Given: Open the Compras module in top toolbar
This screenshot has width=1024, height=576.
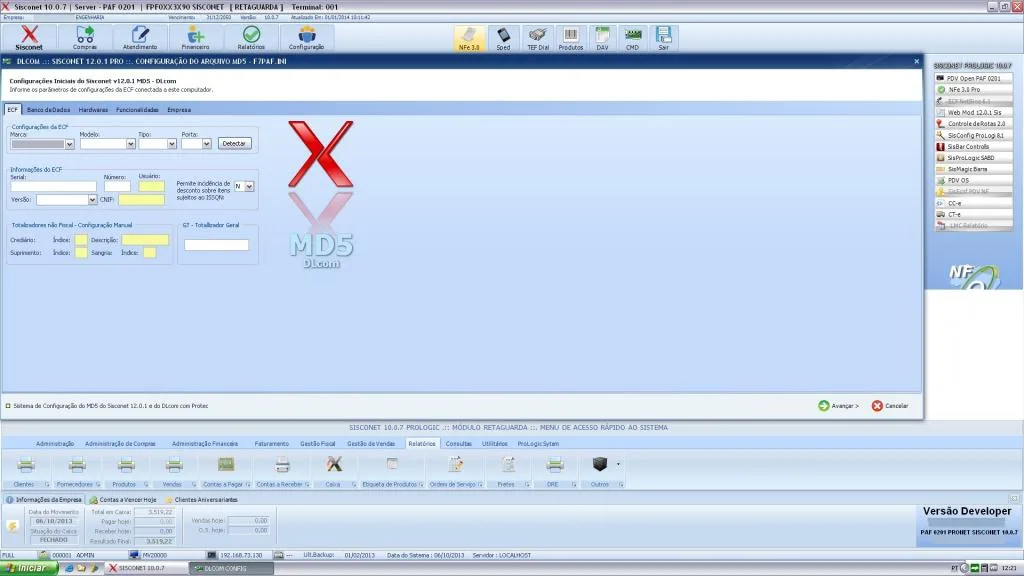Looking at the screenshot, I should [x=85, y=38].
